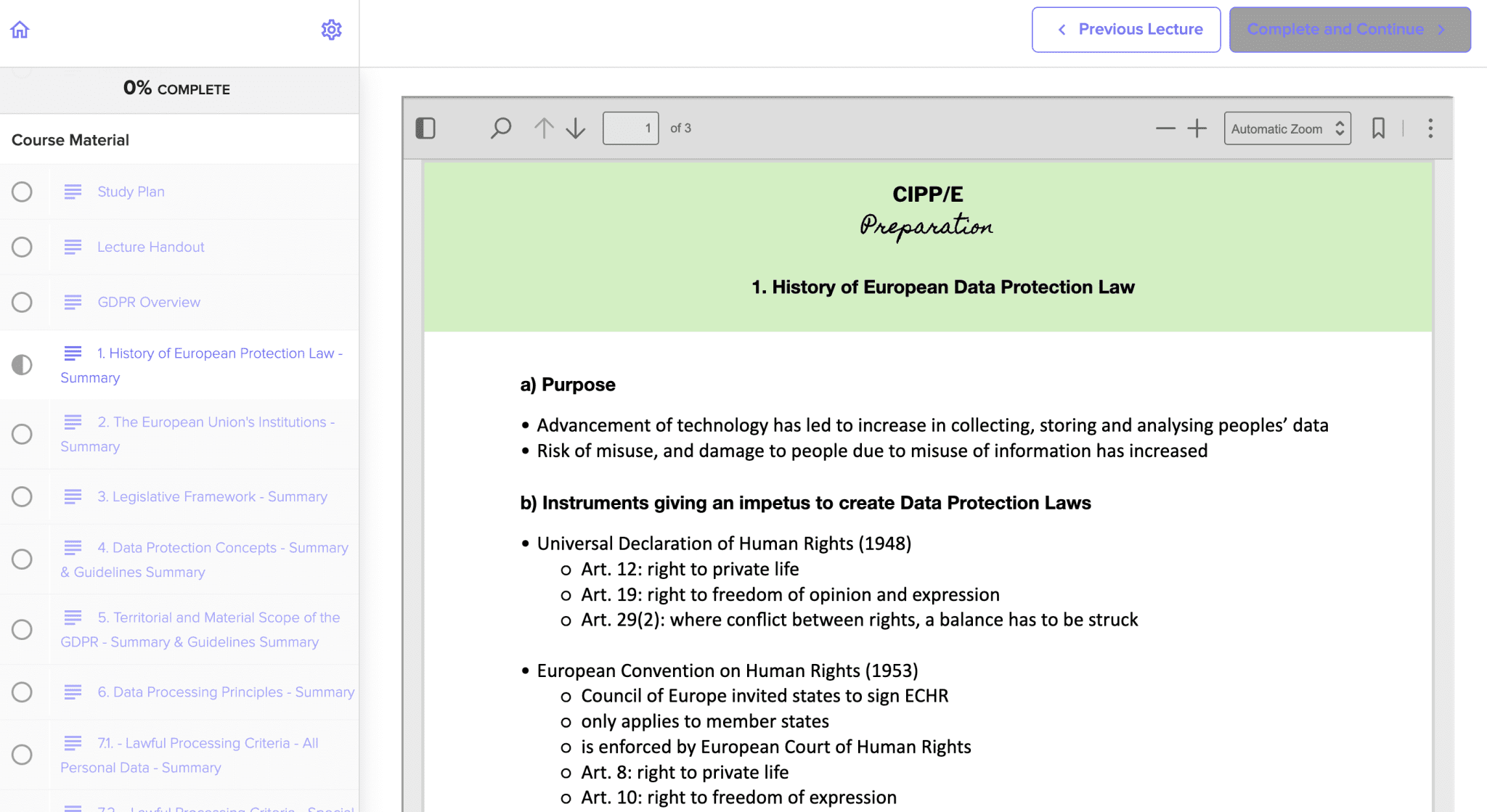Open 1. History of European Protection Law summary

coord(202,365)
